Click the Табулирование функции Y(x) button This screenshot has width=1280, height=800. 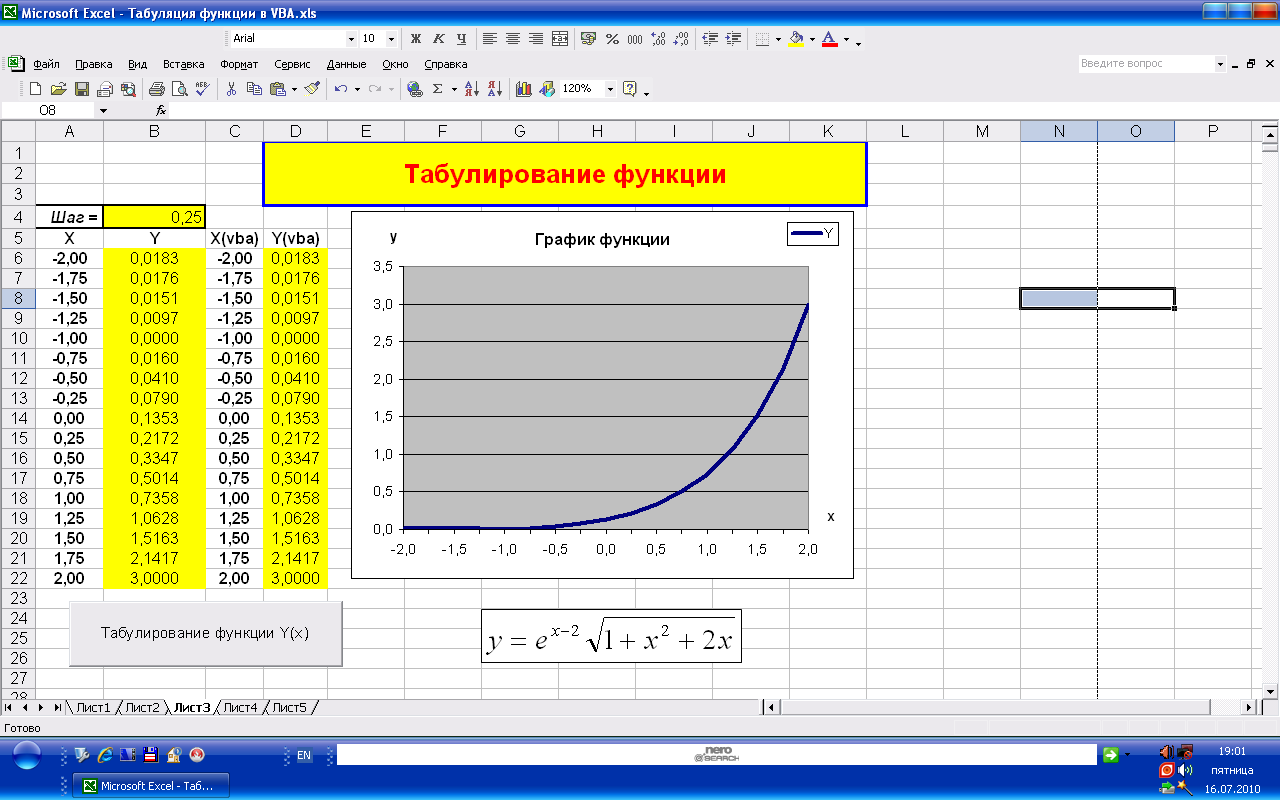coord(205,633)
